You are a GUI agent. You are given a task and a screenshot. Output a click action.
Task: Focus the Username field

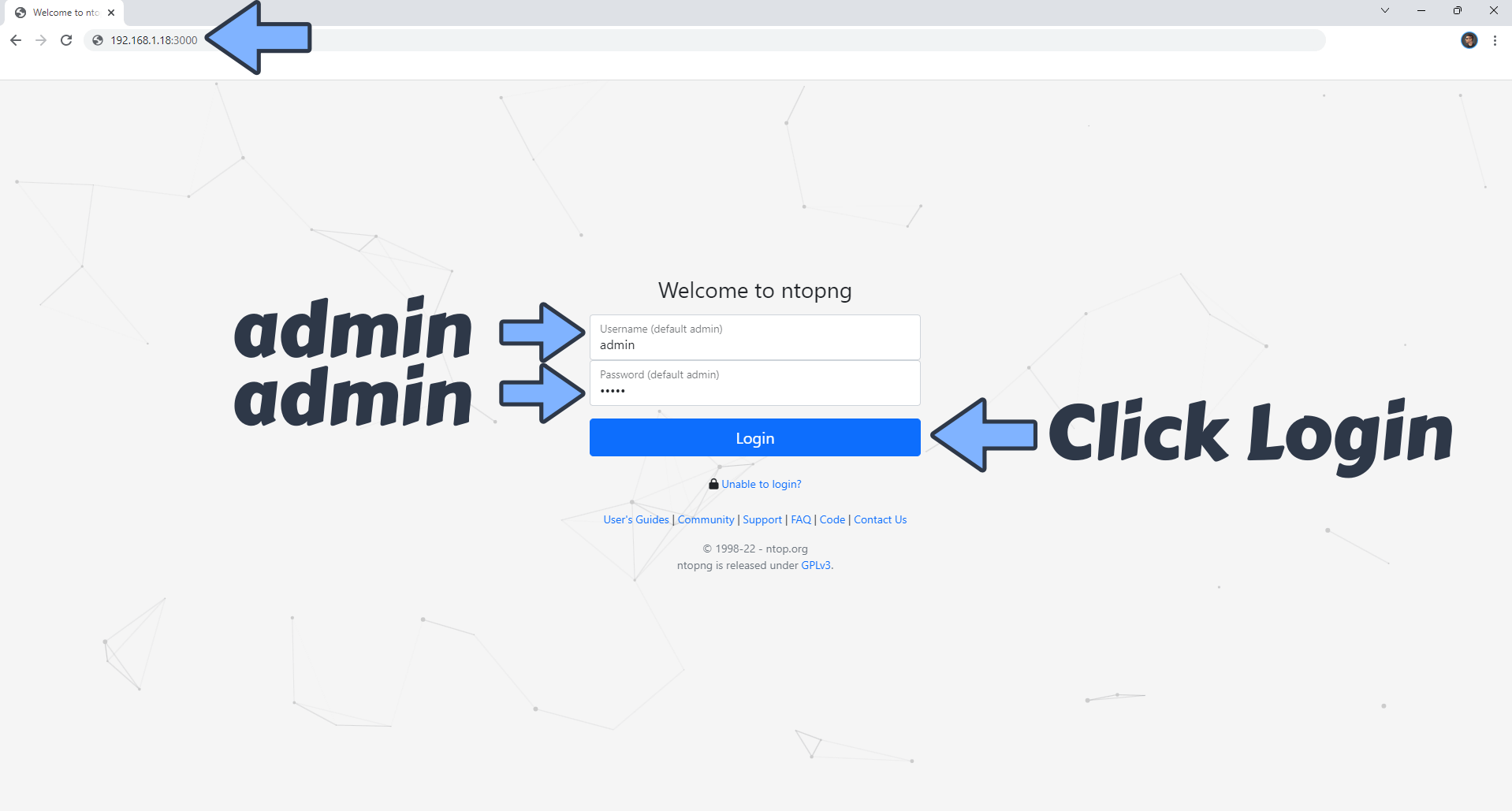click(x=754, y=337)
